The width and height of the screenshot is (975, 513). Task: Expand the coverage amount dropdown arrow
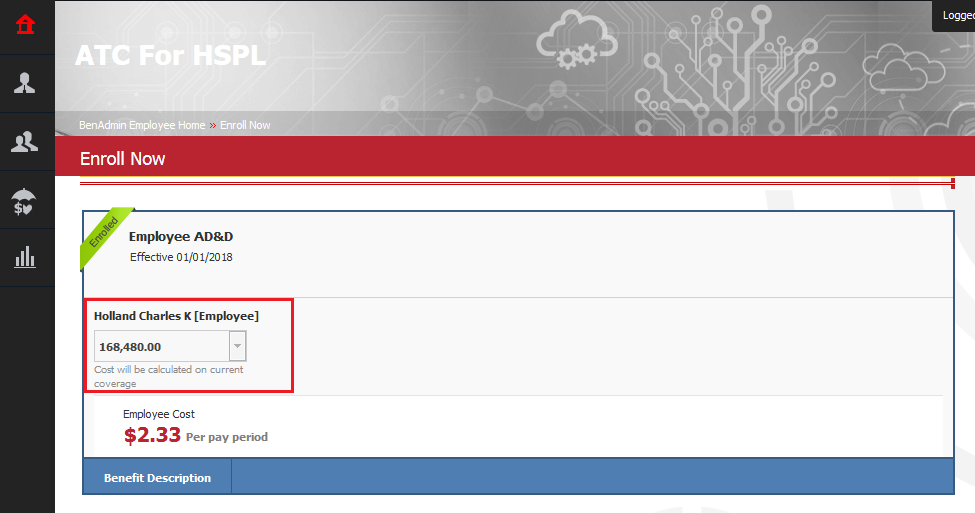(237, 346)
